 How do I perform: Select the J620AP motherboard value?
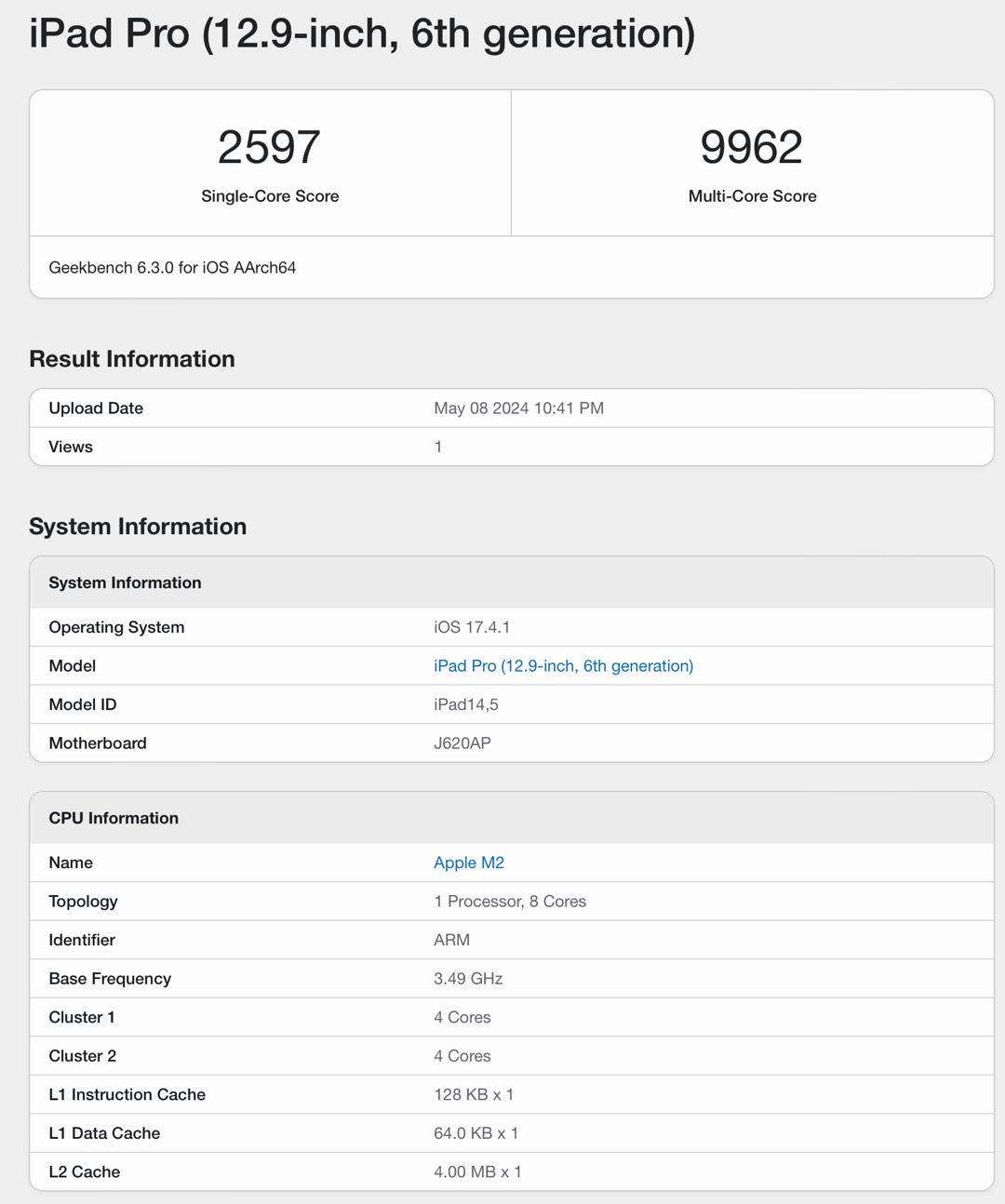[462, 743]
